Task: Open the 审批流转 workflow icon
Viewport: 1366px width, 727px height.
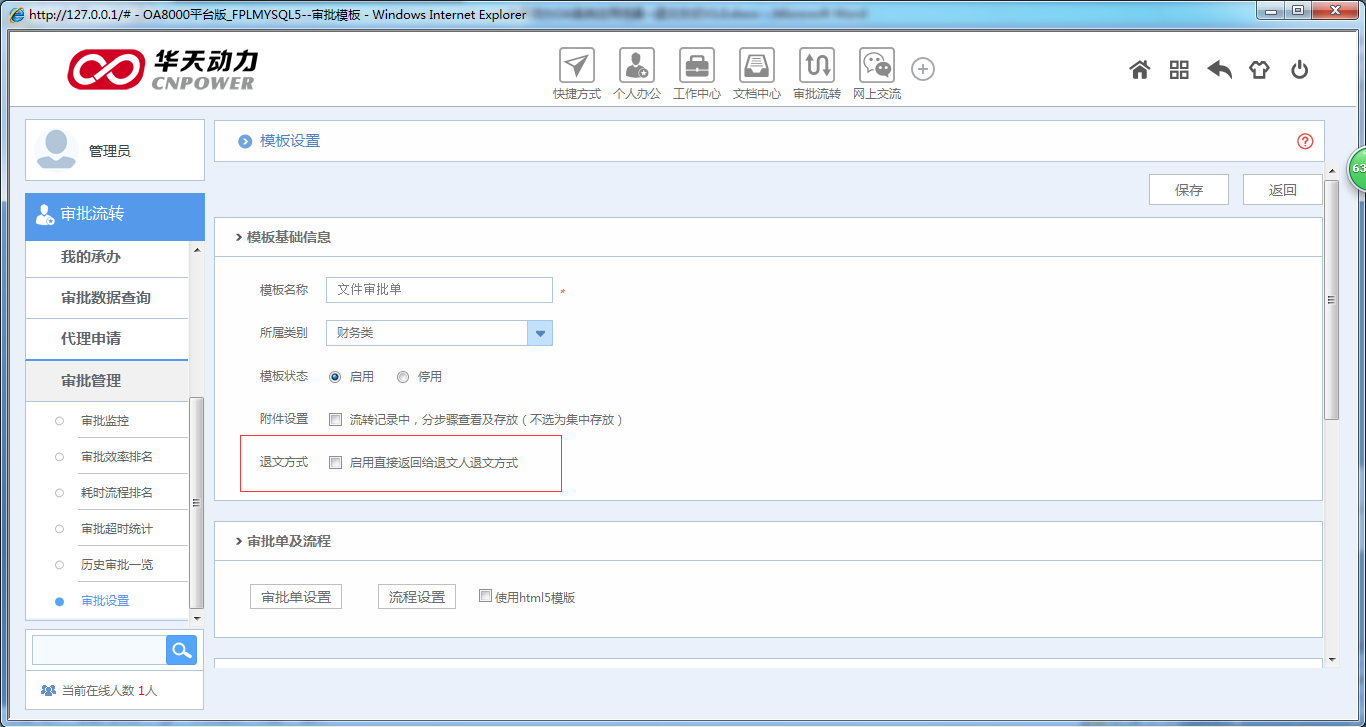Action: (x=817, y=66)
